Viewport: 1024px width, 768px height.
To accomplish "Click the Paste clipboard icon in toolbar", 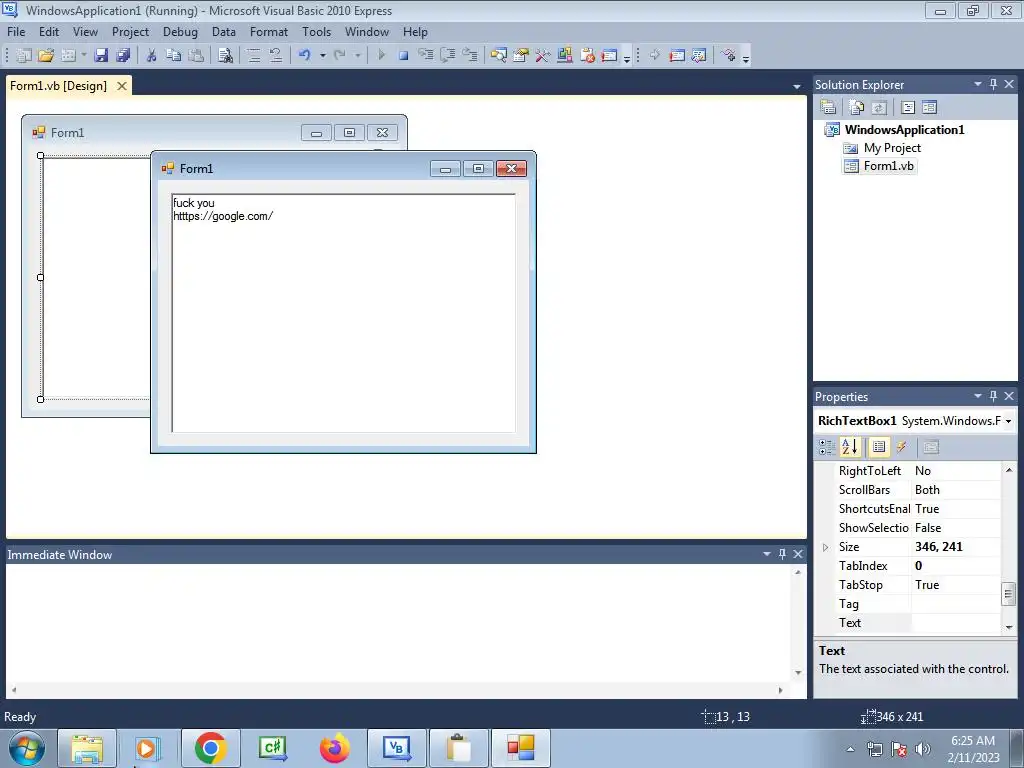I will point(195,56).
